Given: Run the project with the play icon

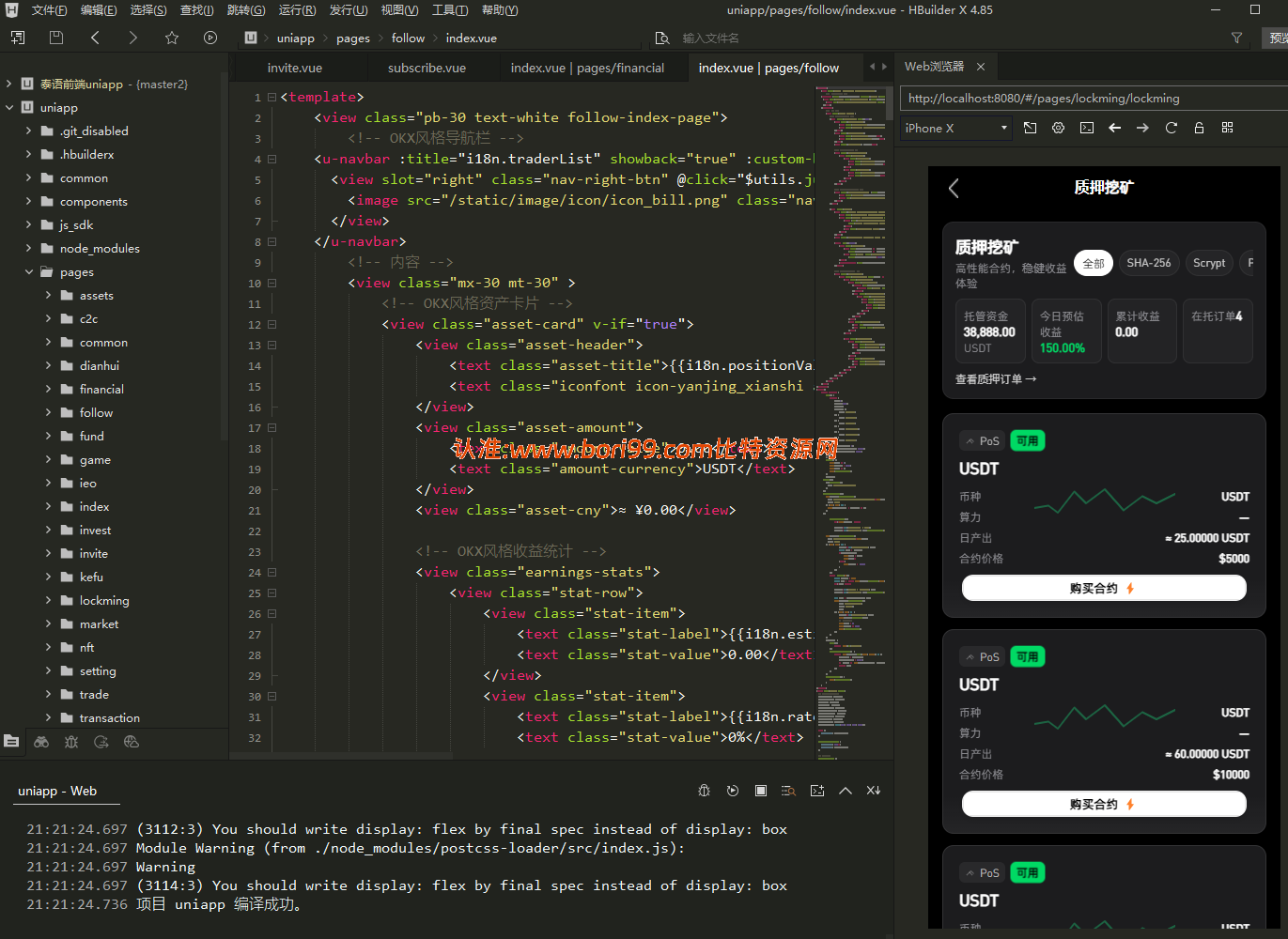Looking at the screenshot, I should (x=210, y=38).
